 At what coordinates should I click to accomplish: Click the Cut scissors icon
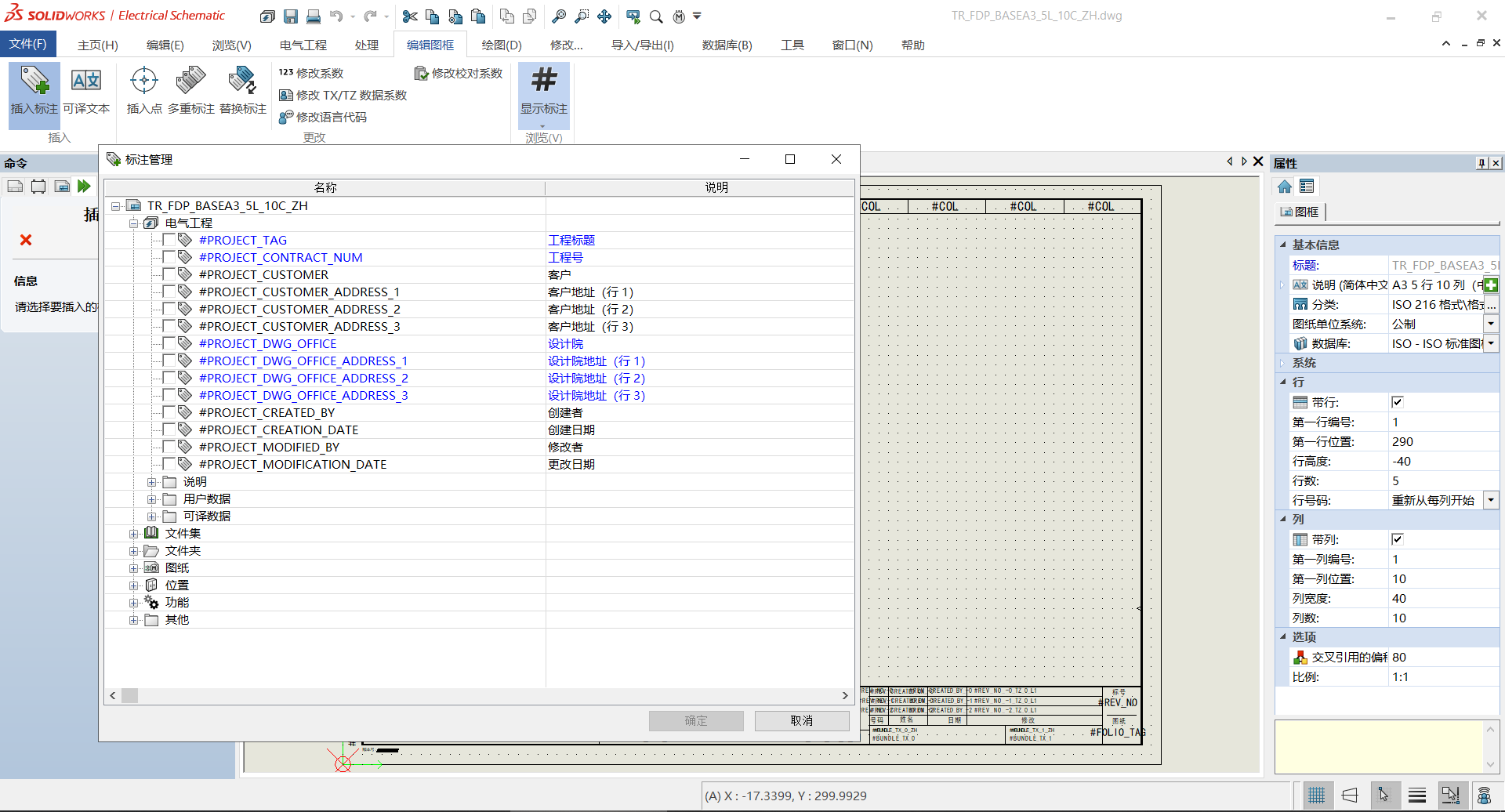pos(409,16)
